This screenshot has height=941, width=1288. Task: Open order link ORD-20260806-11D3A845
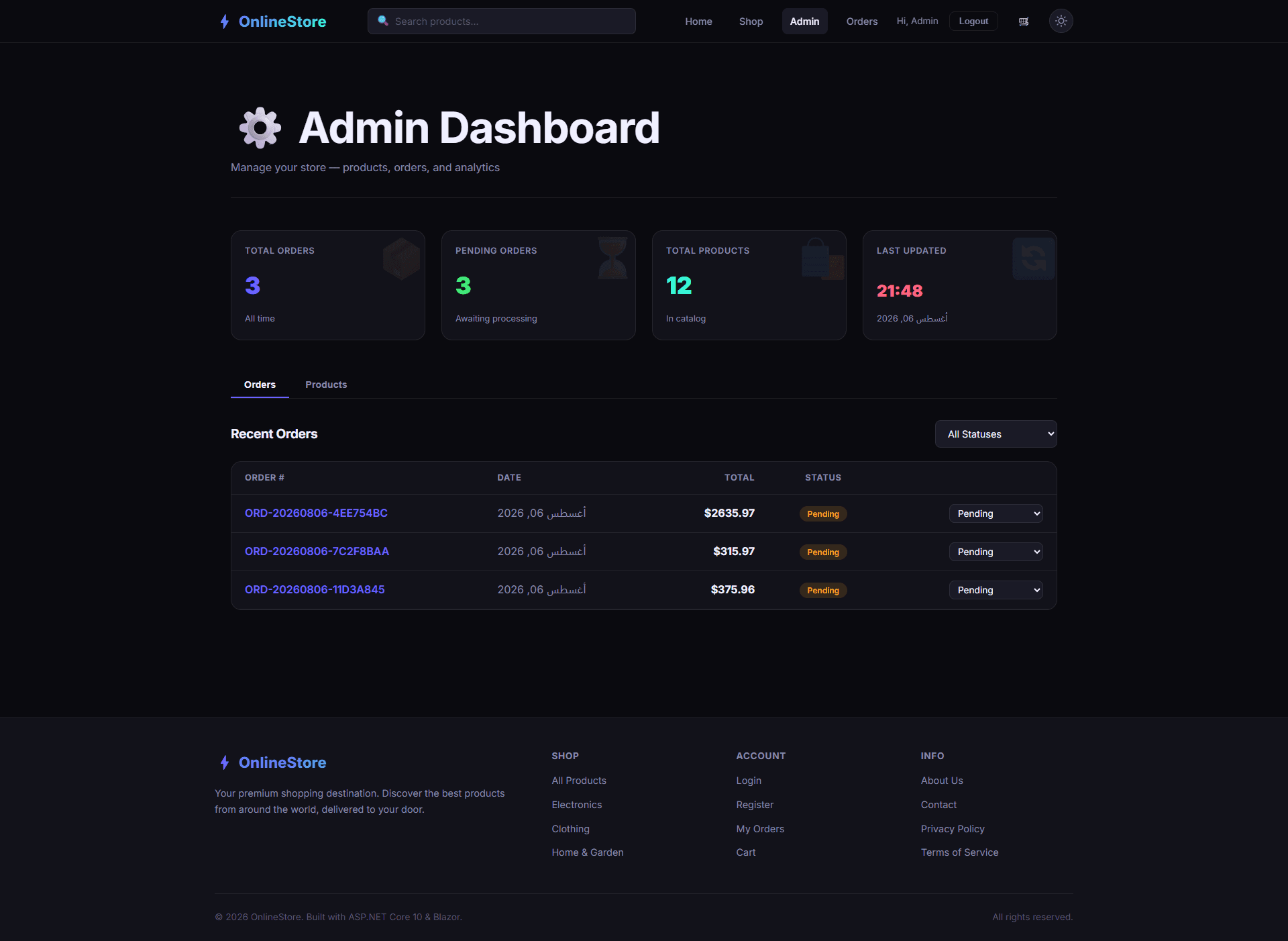(315, 589)
